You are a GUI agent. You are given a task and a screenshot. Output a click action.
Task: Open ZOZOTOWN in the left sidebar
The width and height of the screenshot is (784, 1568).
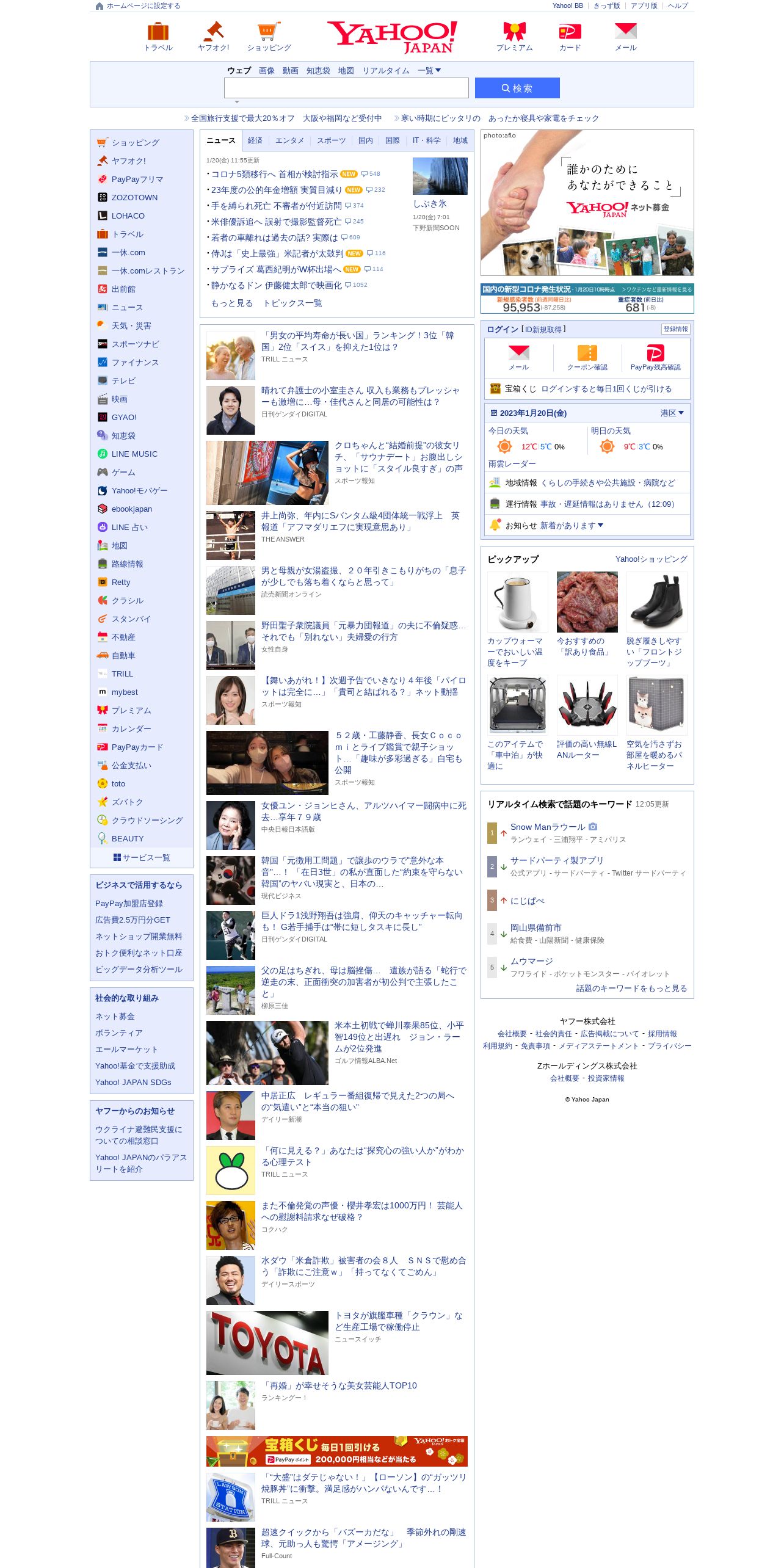coord(134,198)
